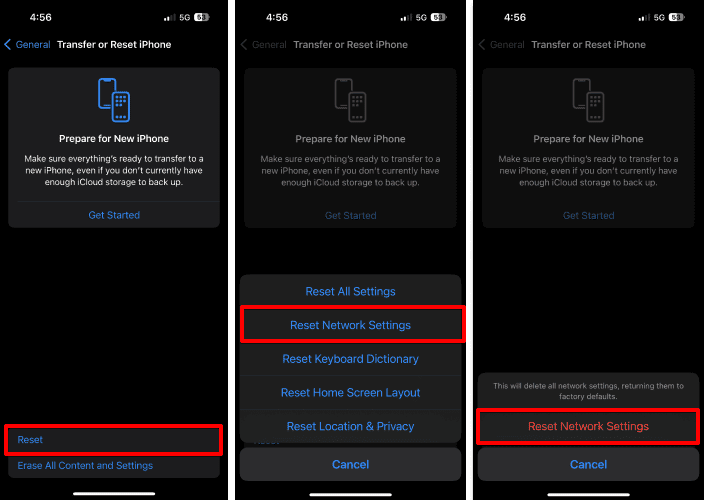Confirm red Reset Network Settings button

(588, 426)
